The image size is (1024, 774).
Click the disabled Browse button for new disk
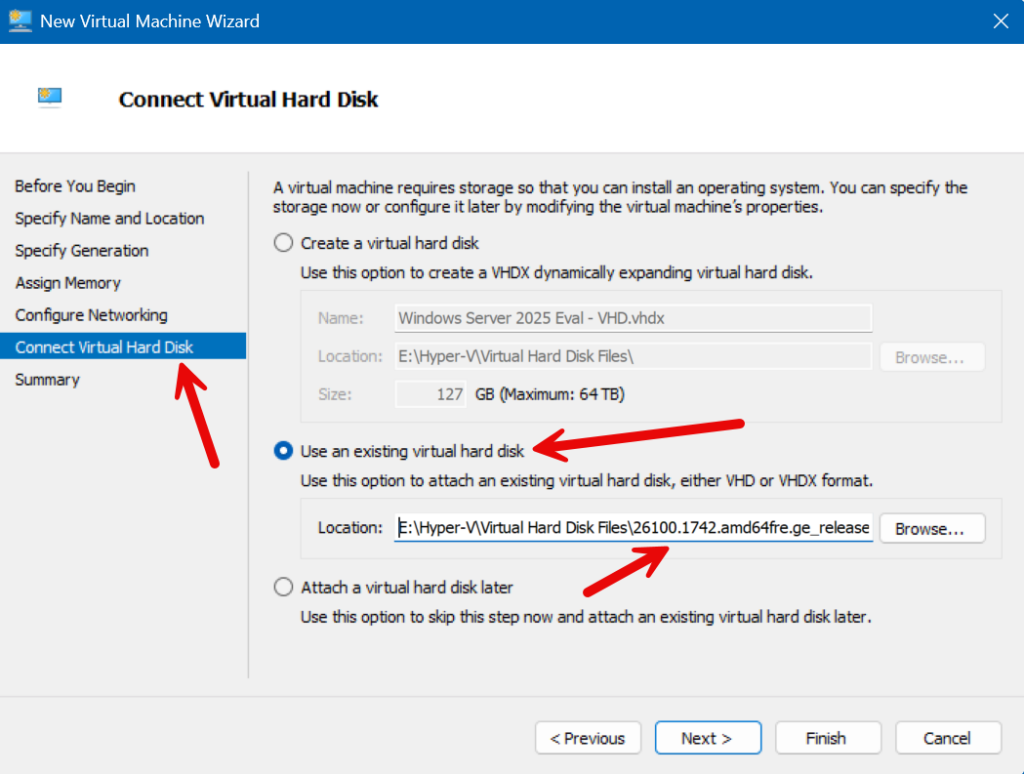[x=932, y=357]
